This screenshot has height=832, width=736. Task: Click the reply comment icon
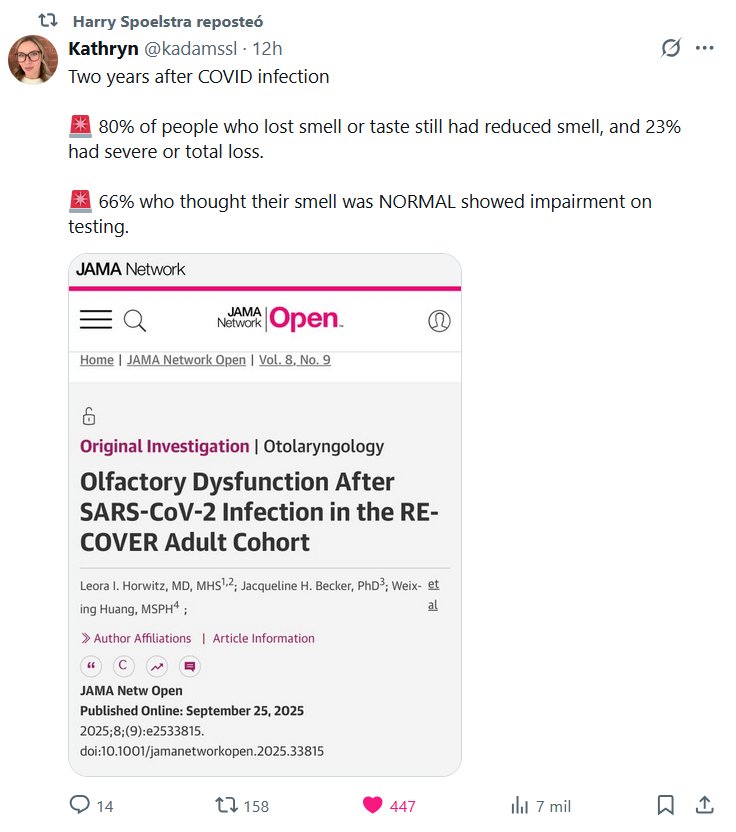[80, 805]
